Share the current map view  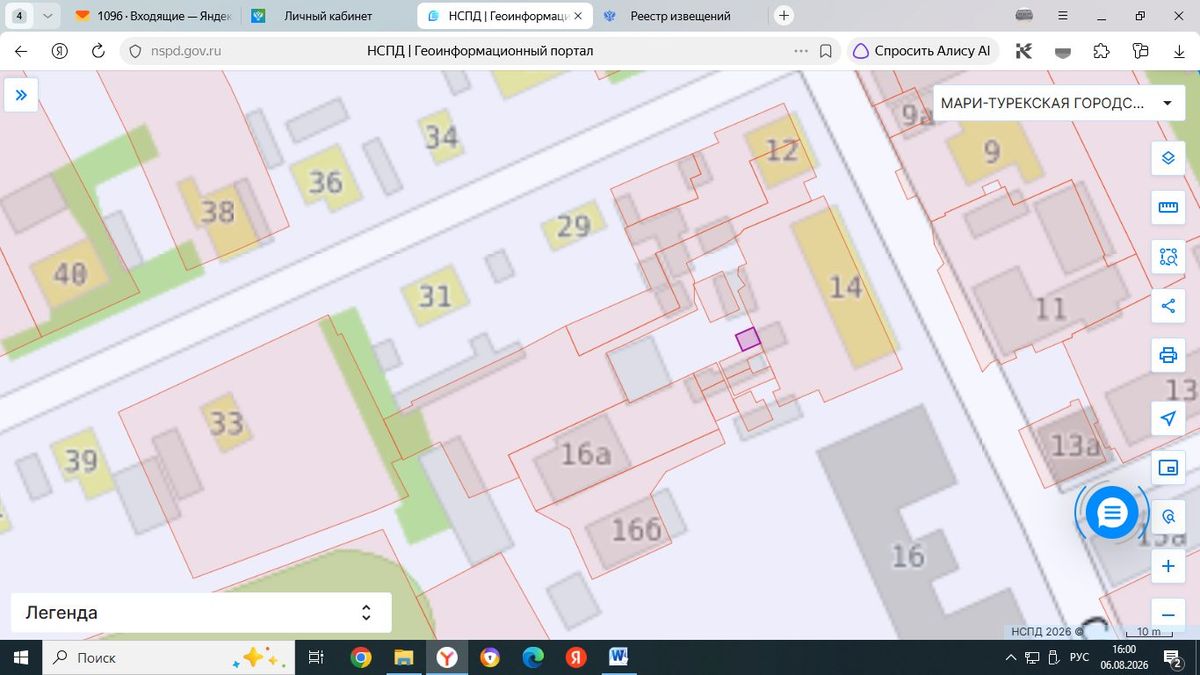1167,306
